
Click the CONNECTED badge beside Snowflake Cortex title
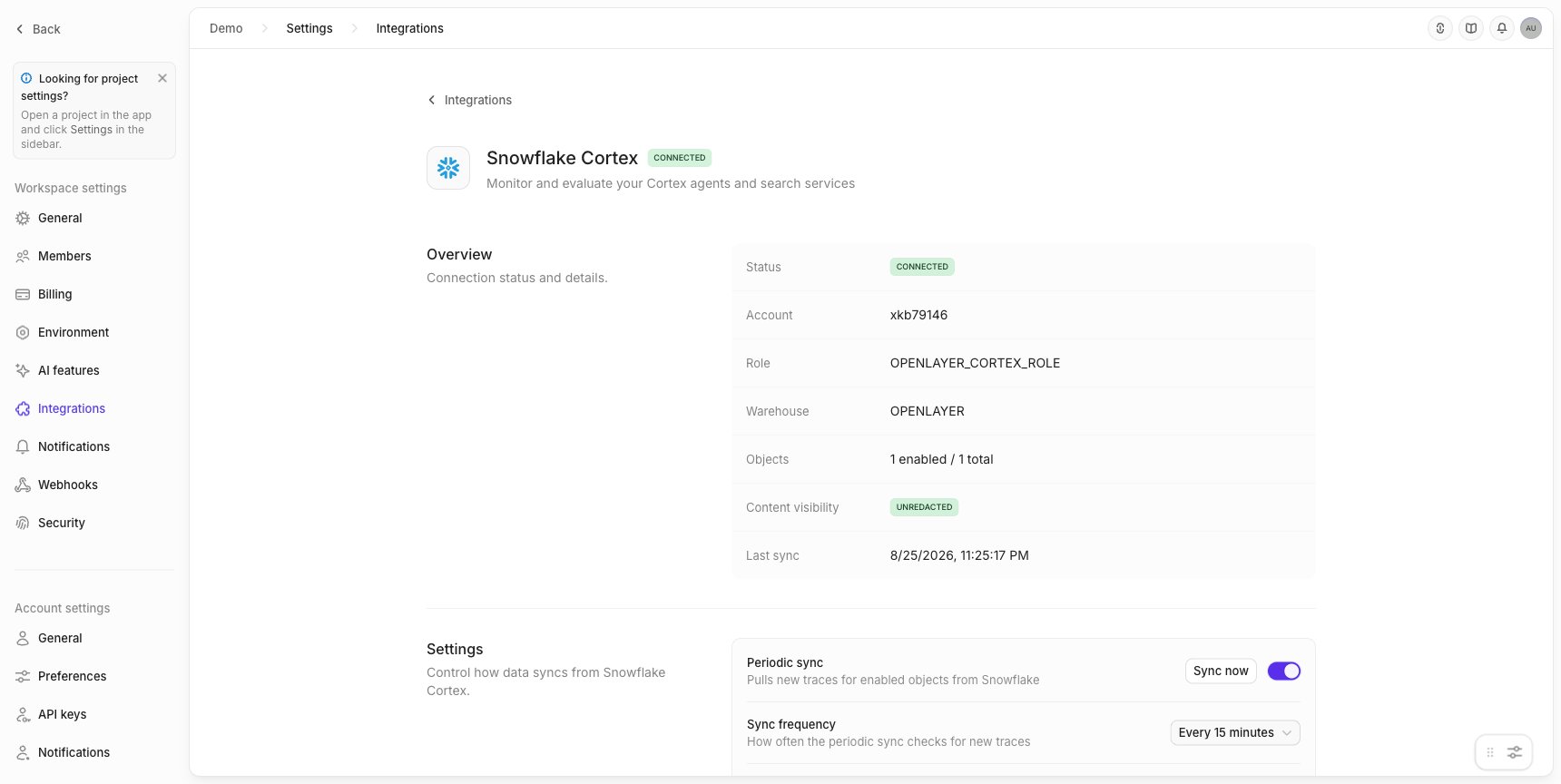point(680,158)
